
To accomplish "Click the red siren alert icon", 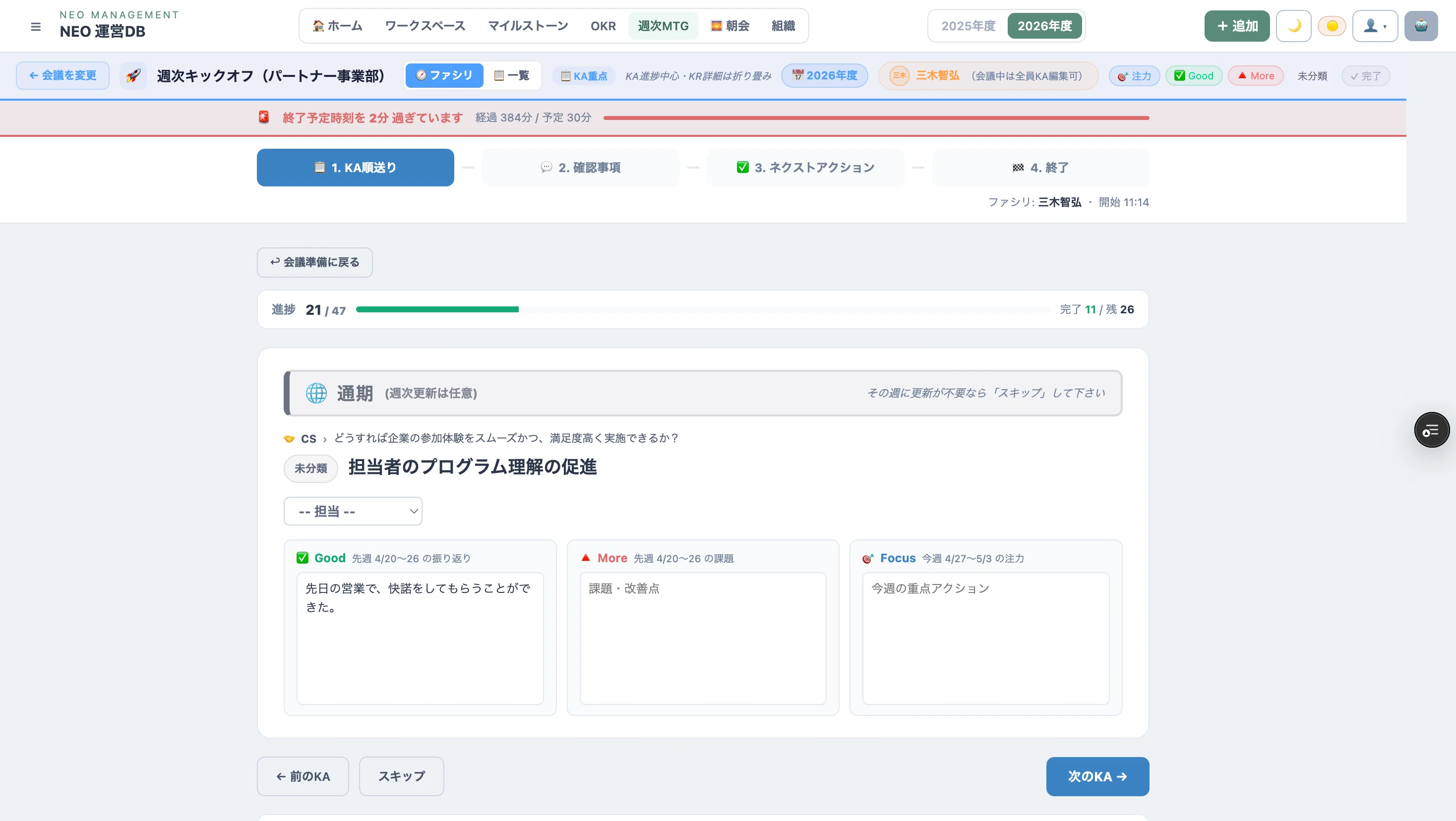I will 263,117.
